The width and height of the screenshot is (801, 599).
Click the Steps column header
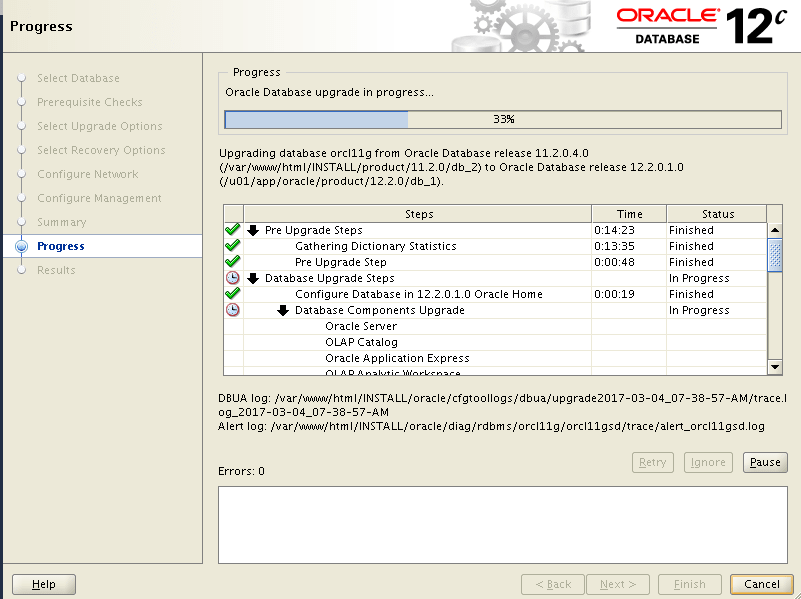click(418, 214)
